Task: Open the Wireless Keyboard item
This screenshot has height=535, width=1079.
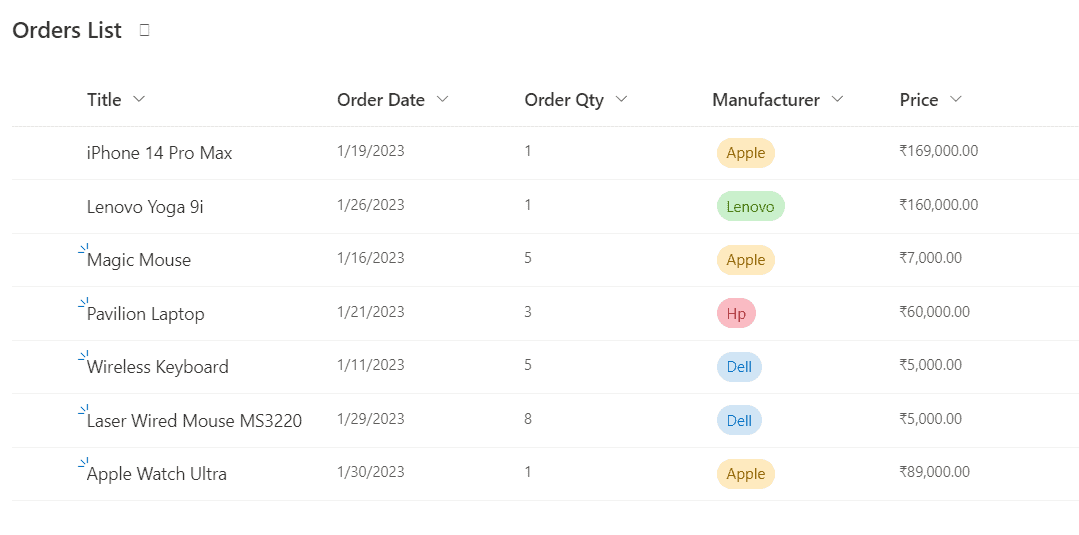Action: 158,367
